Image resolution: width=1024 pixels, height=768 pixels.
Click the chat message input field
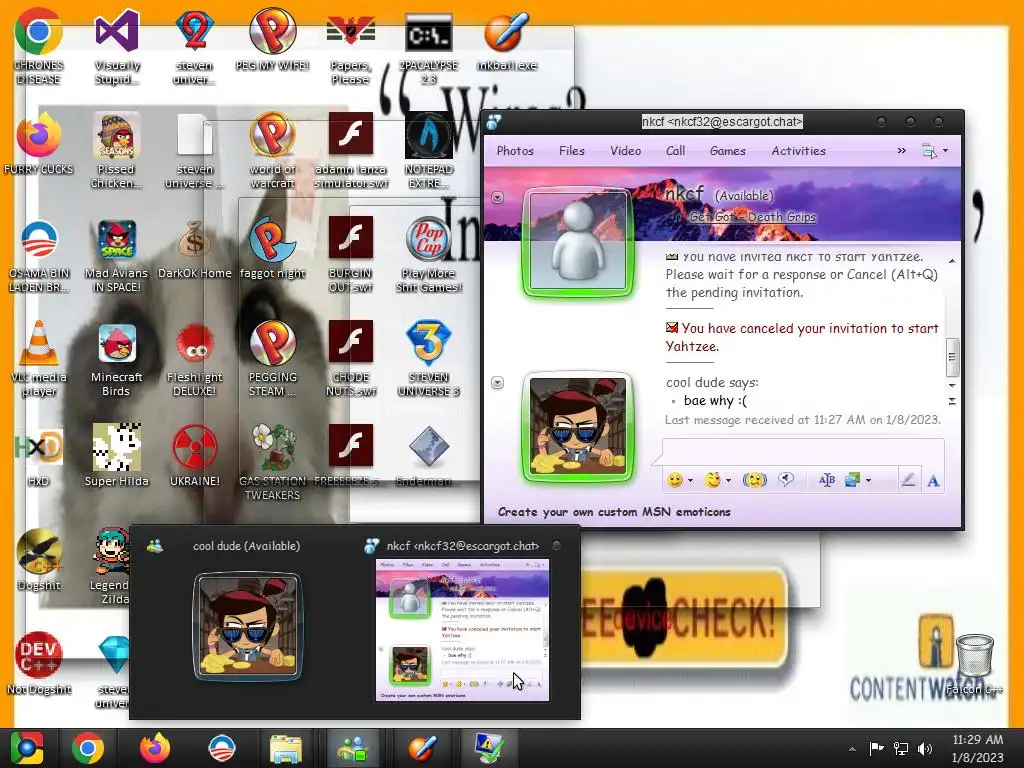[803, 452]
